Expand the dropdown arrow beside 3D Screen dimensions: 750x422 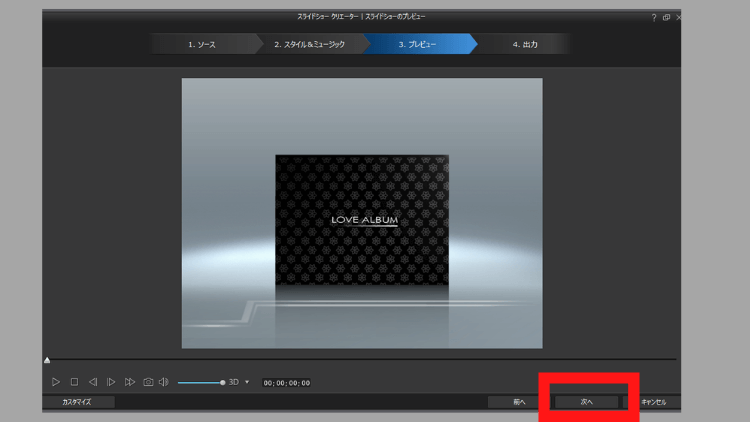coord(247,382)
